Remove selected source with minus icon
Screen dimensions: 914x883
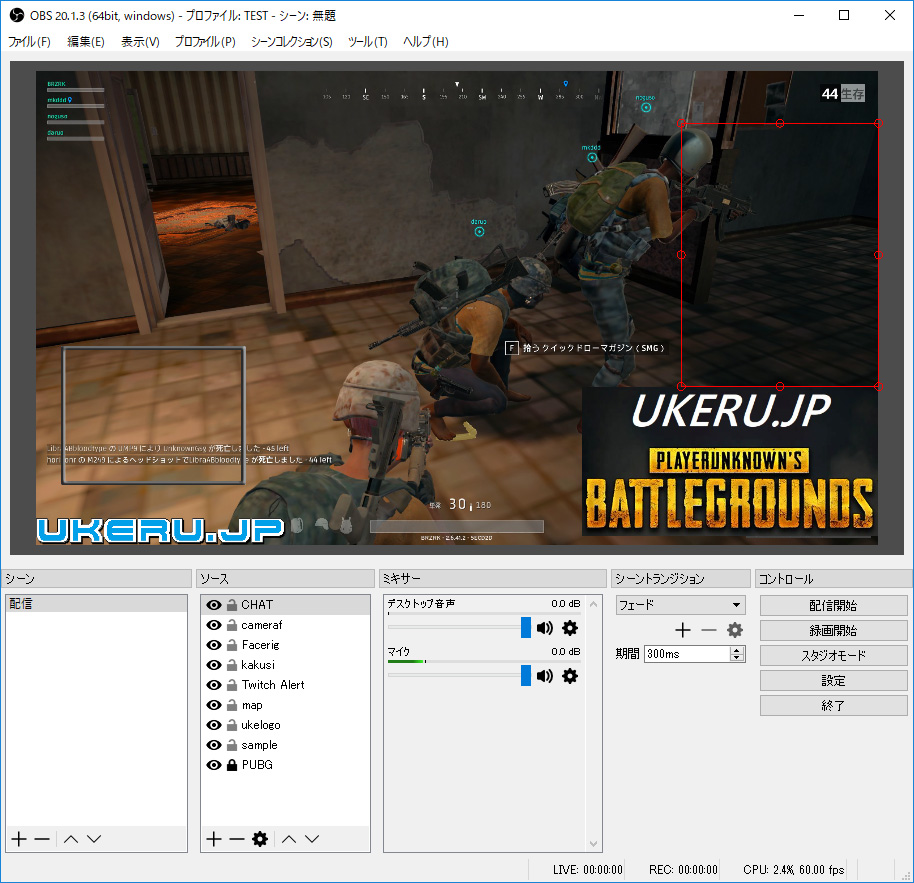[236, 839]
